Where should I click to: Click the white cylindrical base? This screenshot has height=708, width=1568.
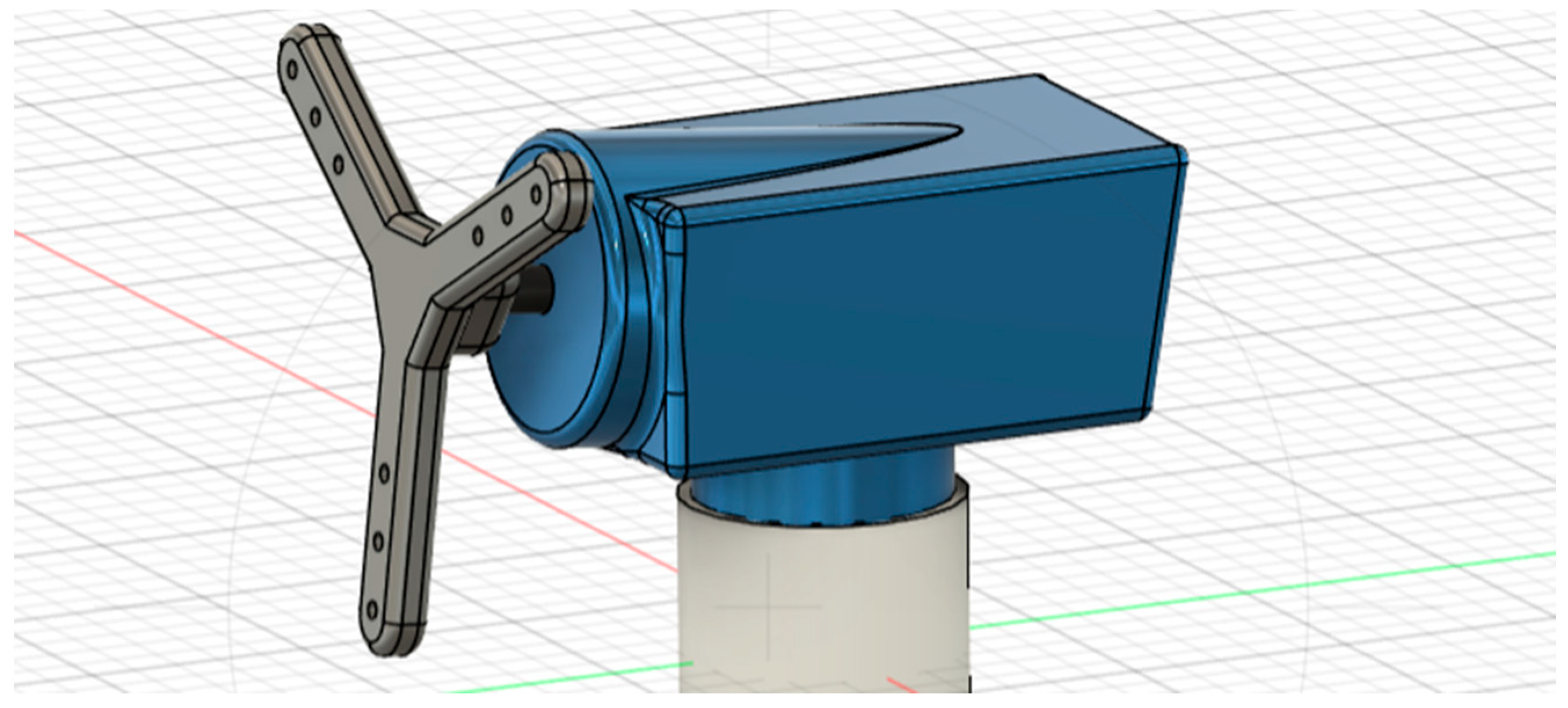[x=822, y=585]
